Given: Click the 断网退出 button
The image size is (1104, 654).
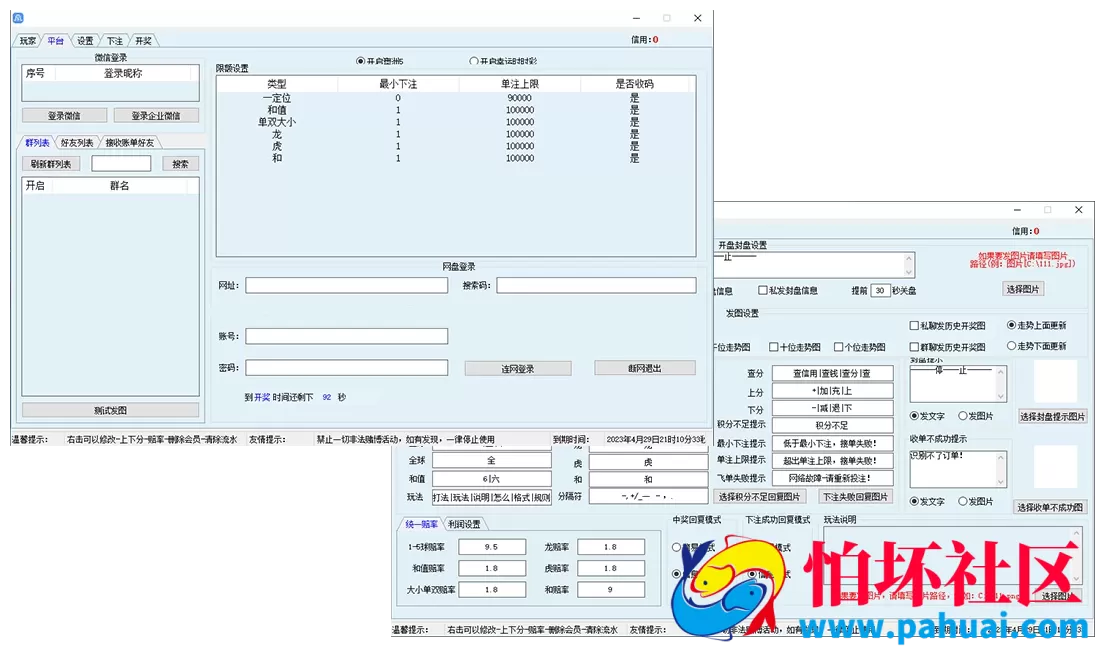Looking at the screenshot, I should click(645, 368).
